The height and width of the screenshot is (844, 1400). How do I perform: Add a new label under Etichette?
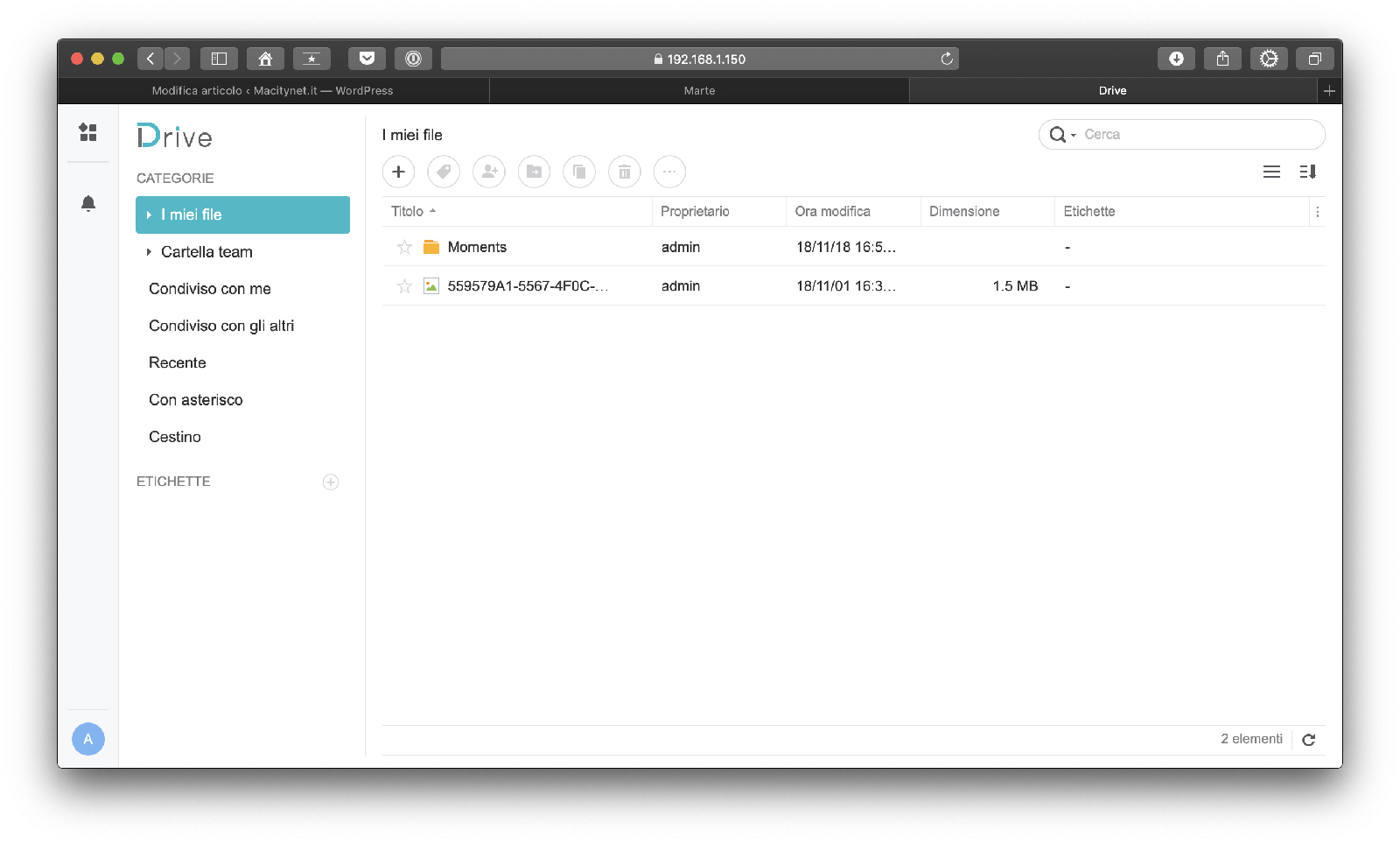click(x=331, y=482)
